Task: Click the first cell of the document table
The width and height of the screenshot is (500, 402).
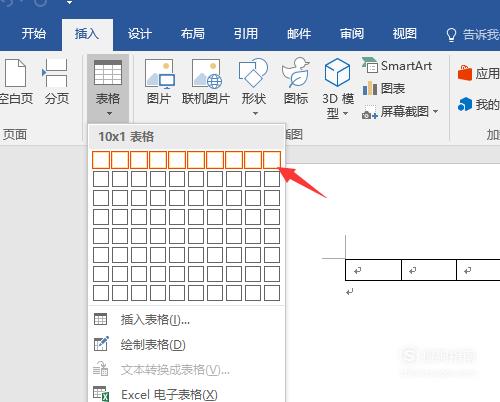Action: (373, 270)
